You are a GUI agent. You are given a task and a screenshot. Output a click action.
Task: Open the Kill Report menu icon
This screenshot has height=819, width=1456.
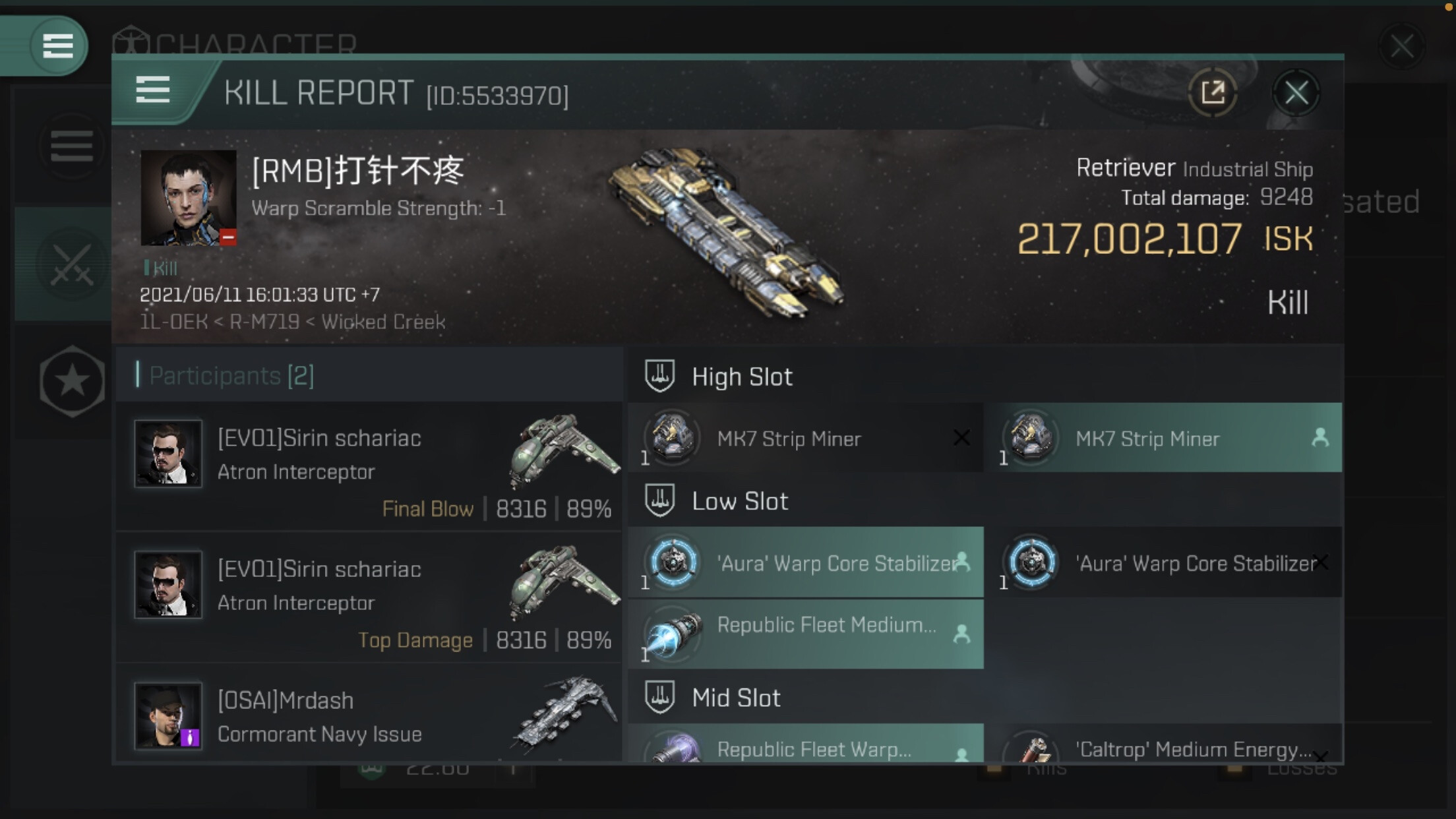pos(153,90)
